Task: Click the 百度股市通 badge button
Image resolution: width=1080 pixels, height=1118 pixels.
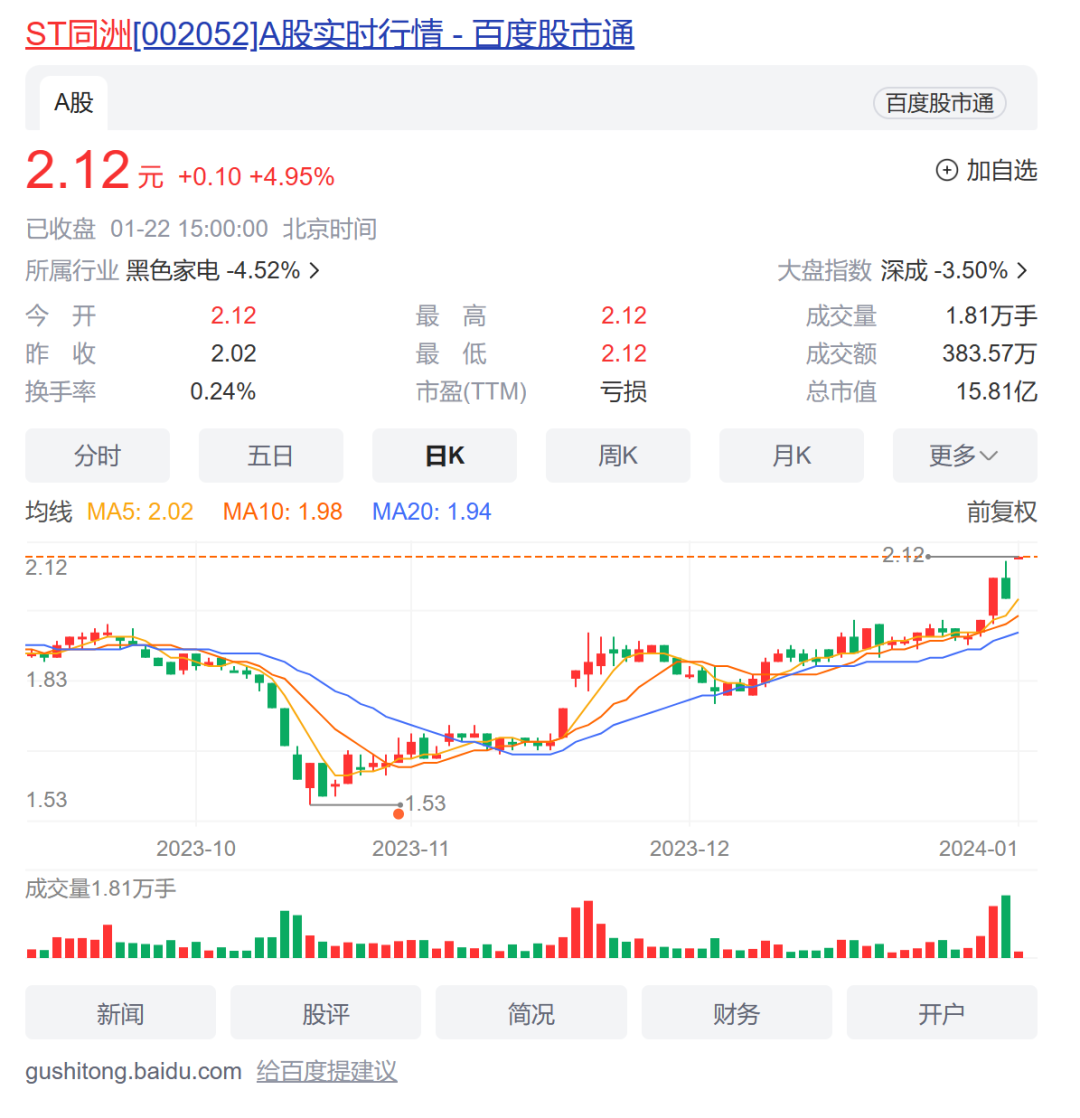Action: pos(939,103)
